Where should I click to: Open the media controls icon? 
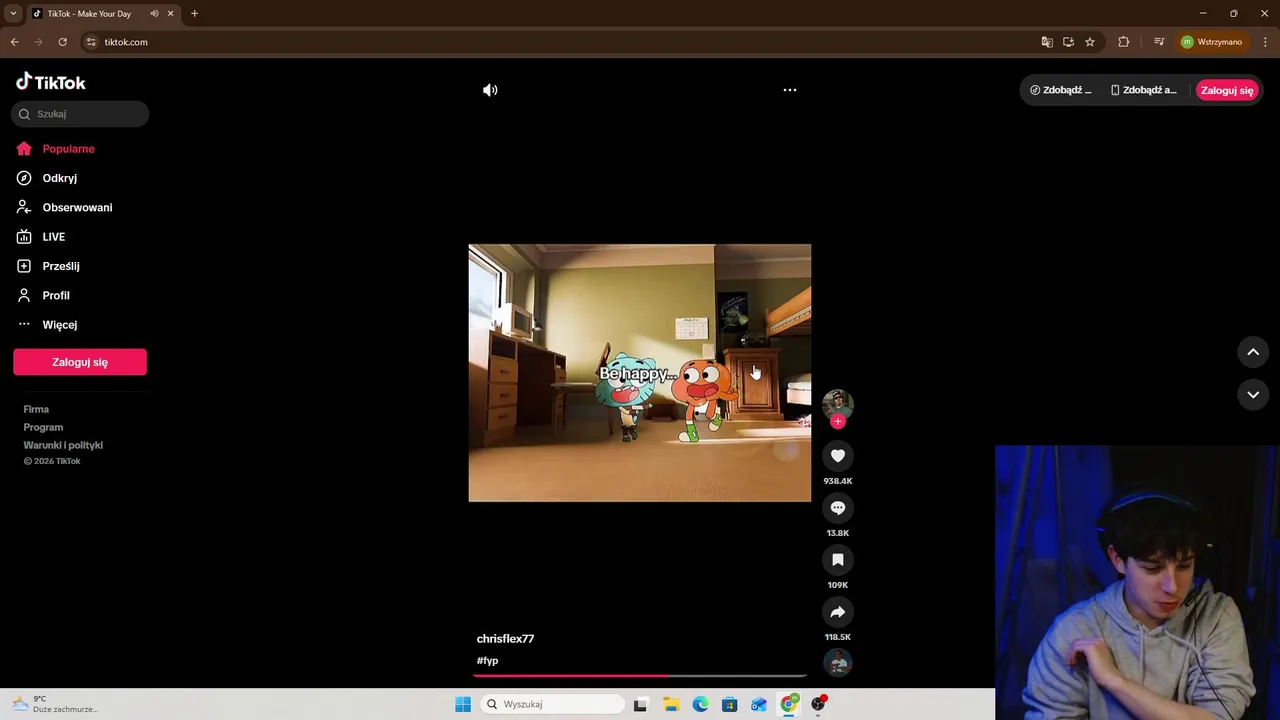pyautogui.click(x=1159, y=42)
